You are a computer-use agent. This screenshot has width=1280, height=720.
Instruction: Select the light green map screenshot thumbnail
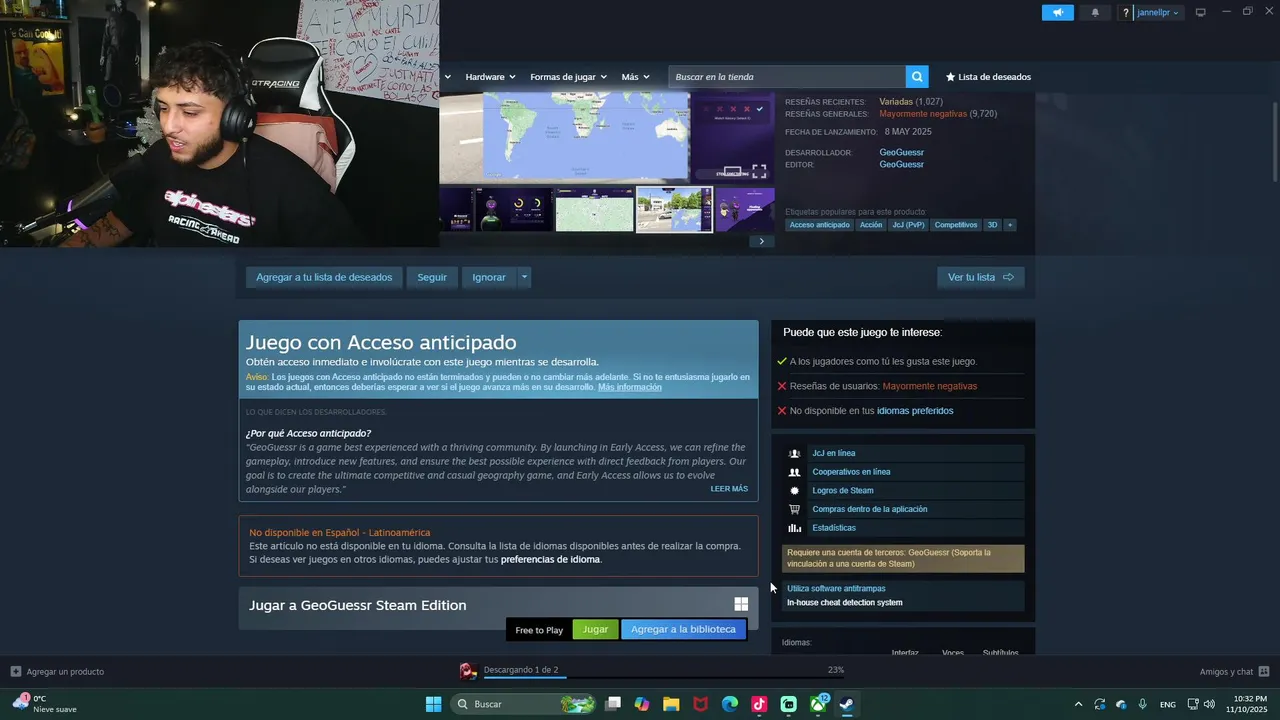click(594, 209)
